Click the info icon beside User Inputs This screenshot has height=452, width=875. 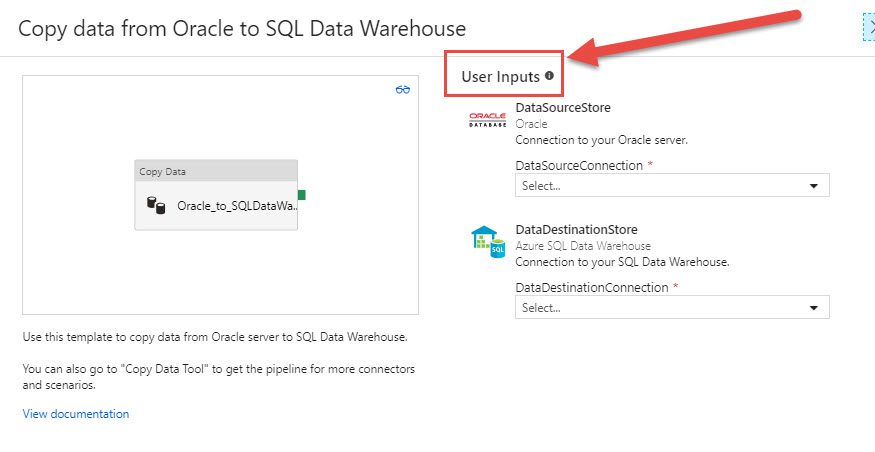tap(549, 76)
